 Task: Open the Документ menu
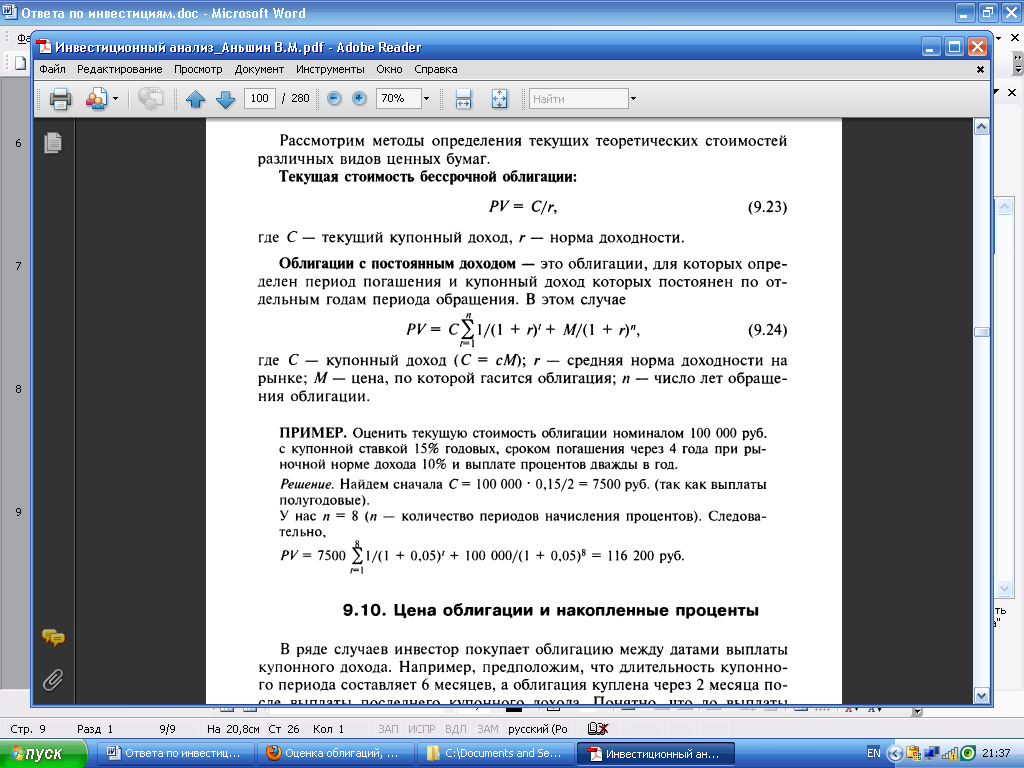click(x=259, y=69)
